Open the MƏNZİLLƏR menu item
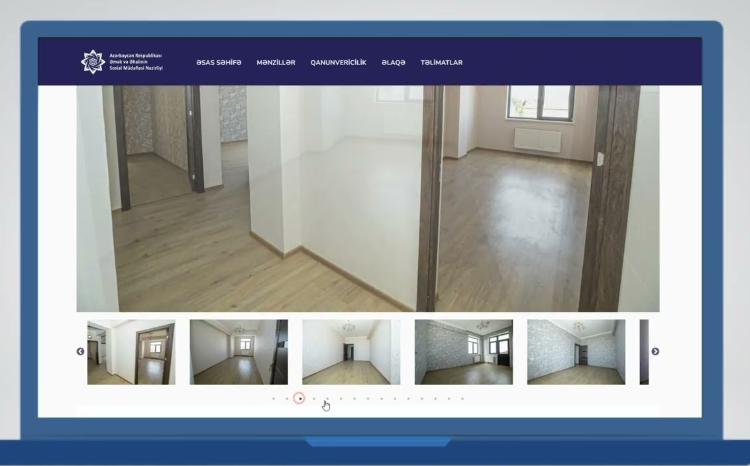The height and width of the screenshot is (466, 750). tap(276, 62)
